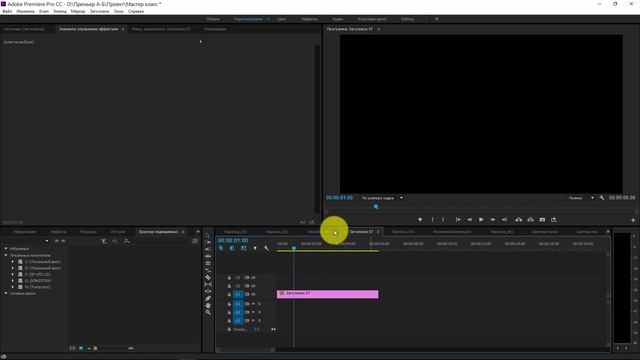Click the Lift button
The height and width of the screenshot is (360, 640).
(x=519, y=220)
